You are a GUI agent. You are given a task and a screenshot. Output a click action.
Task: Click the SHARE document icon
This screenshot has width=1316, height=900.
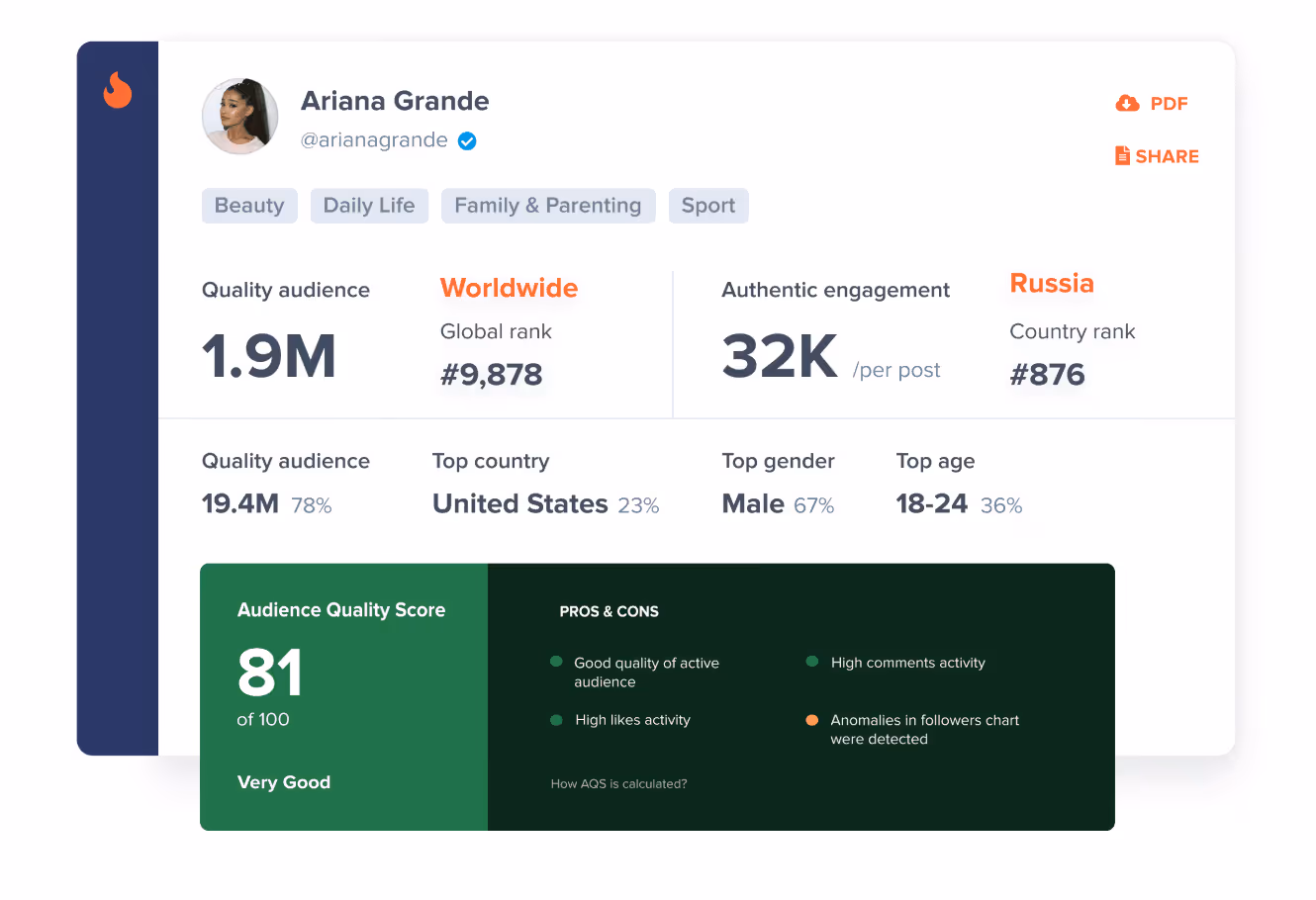pyautogui.click(x=1122, y=155)
